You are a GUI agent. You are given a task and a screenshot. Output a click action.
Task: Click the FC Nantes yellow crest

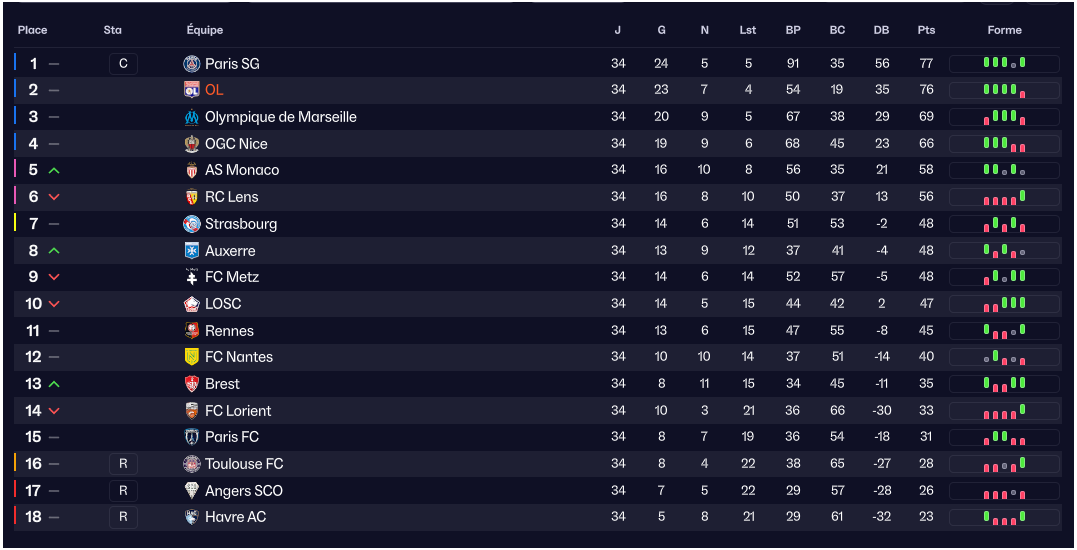pyautogui.click(x=192, y=357)
